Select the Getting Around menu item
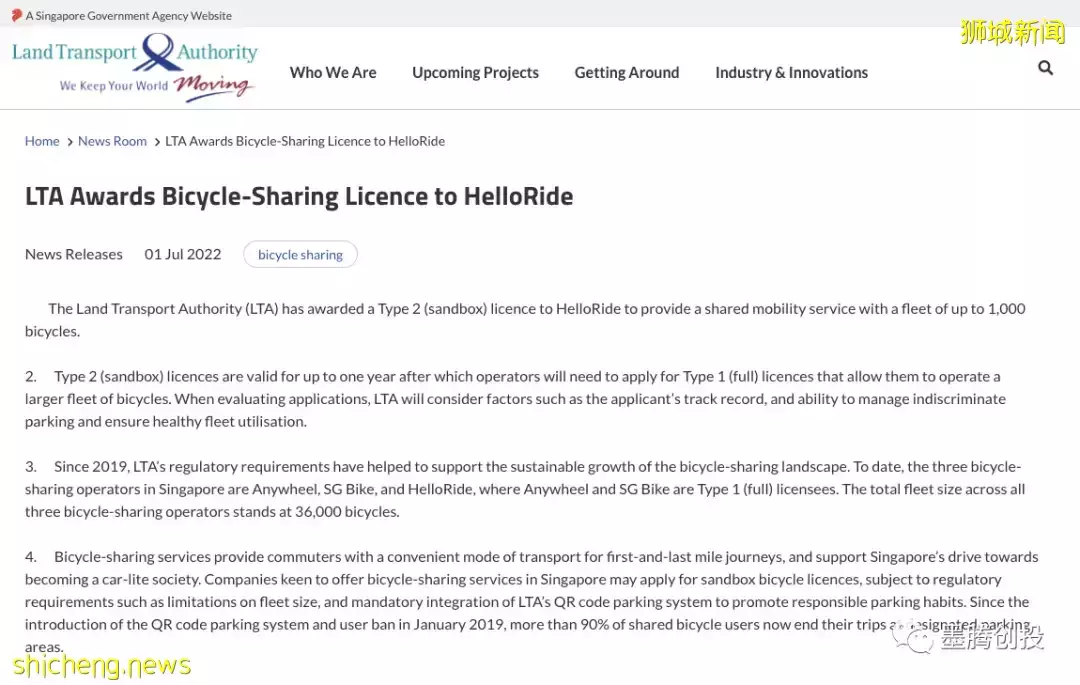 [626, 72]
